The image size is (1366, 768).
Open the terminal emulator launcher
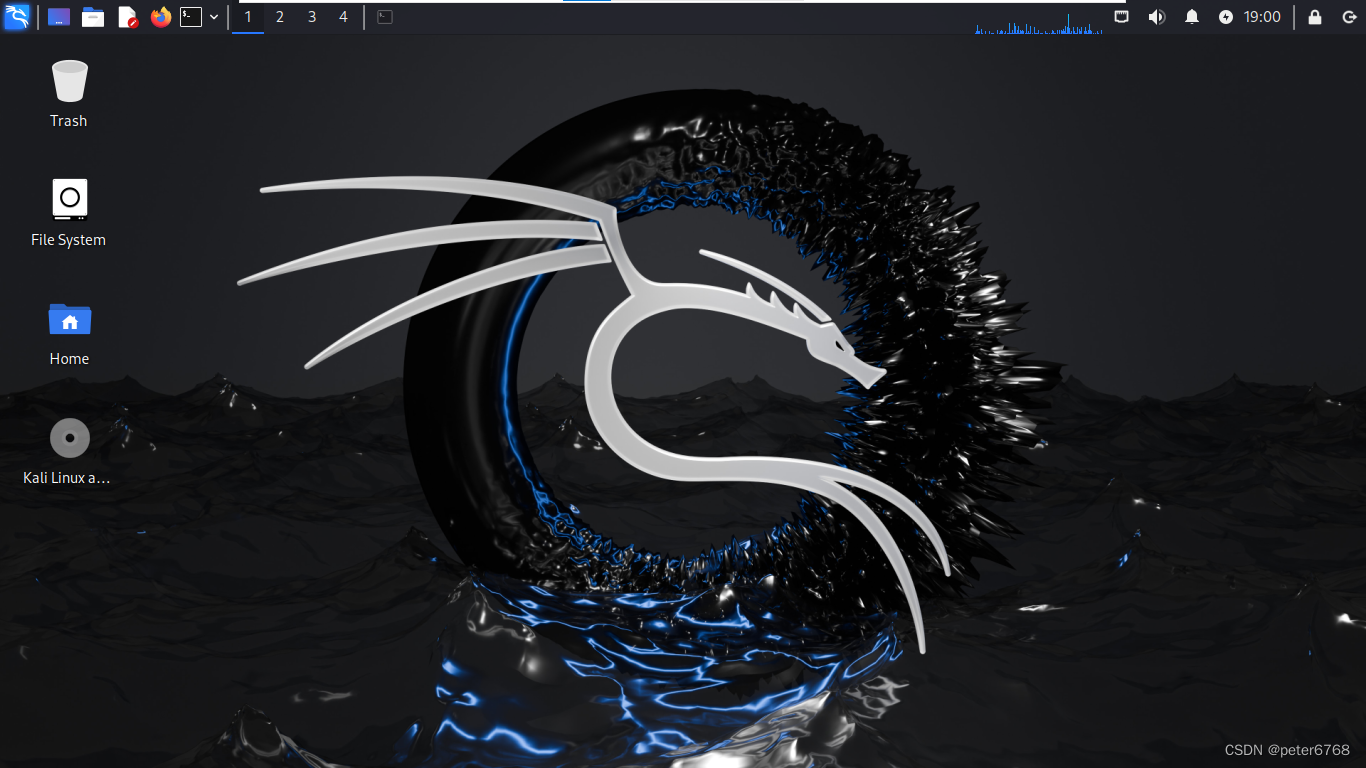[191, 17]
